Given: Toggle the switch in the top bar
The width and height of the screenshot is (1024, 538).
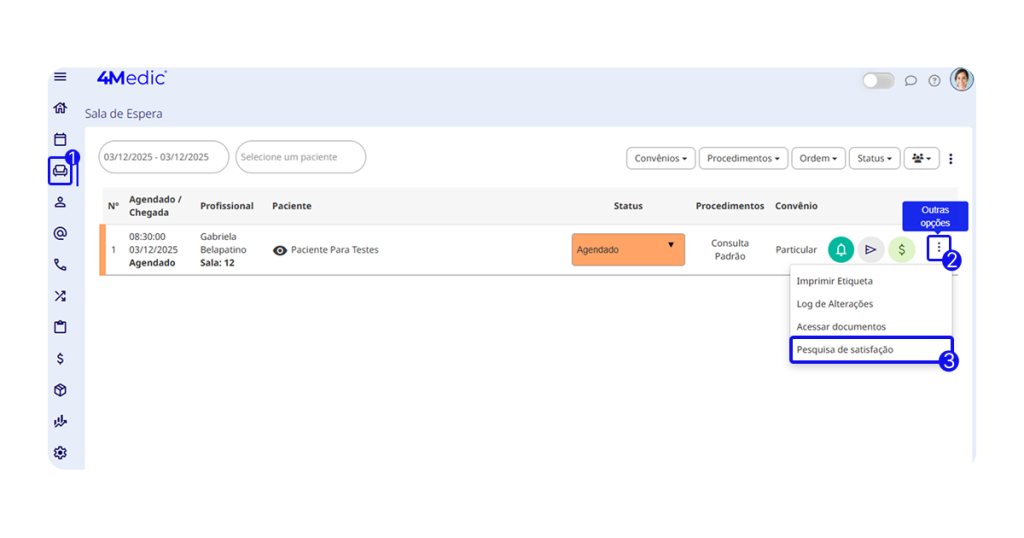Looking at the screenshot, I should (878, 81).
